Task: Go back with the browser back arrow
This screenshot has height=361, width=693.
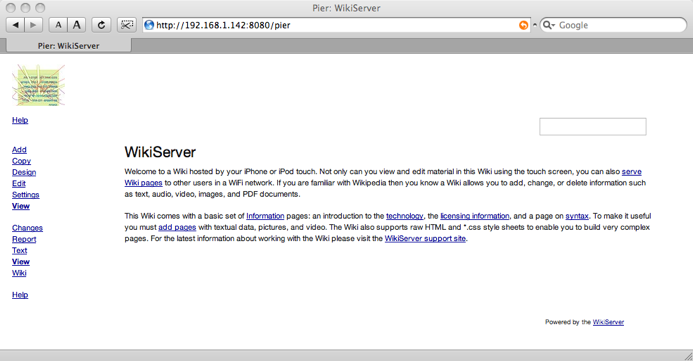Action: coord(15,25)
